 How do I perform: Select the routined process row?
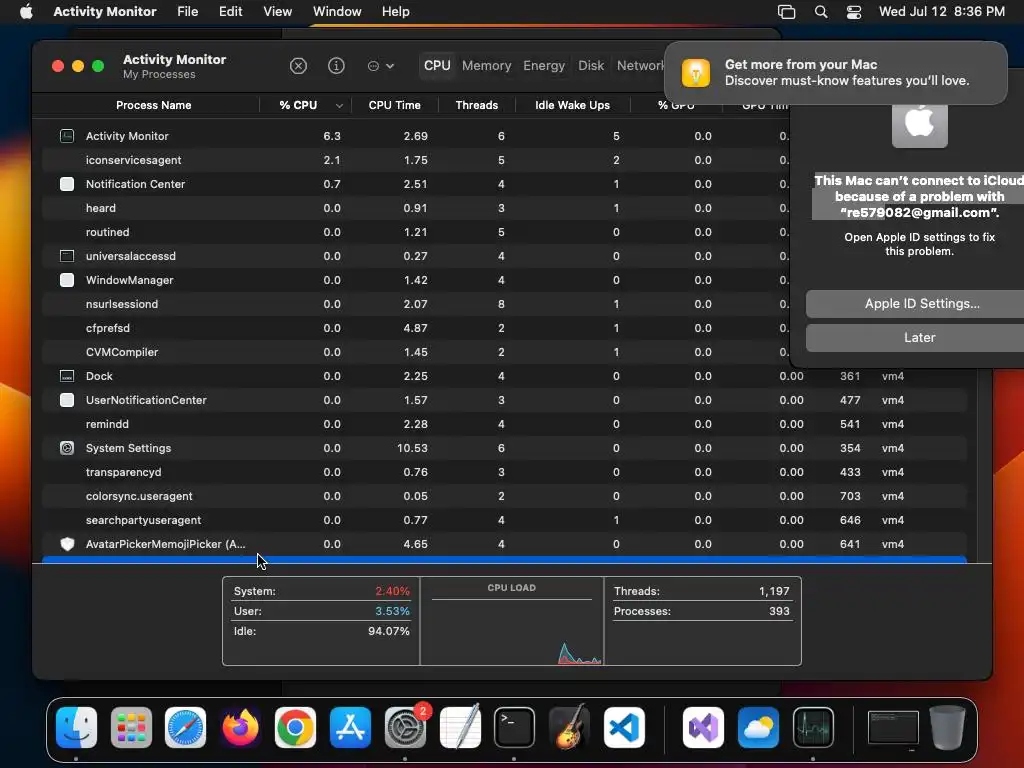415,232
